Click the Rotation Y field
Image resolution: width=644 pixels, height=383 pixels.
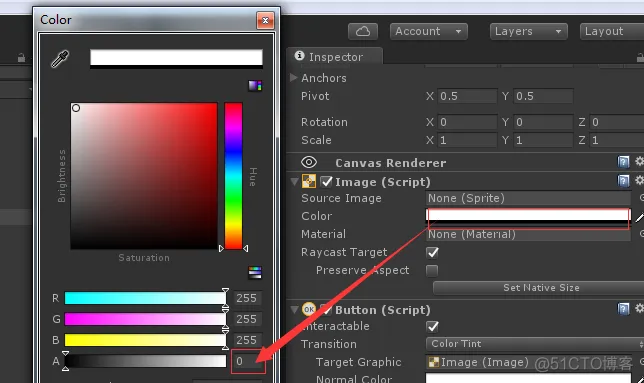tap(543, 122)
